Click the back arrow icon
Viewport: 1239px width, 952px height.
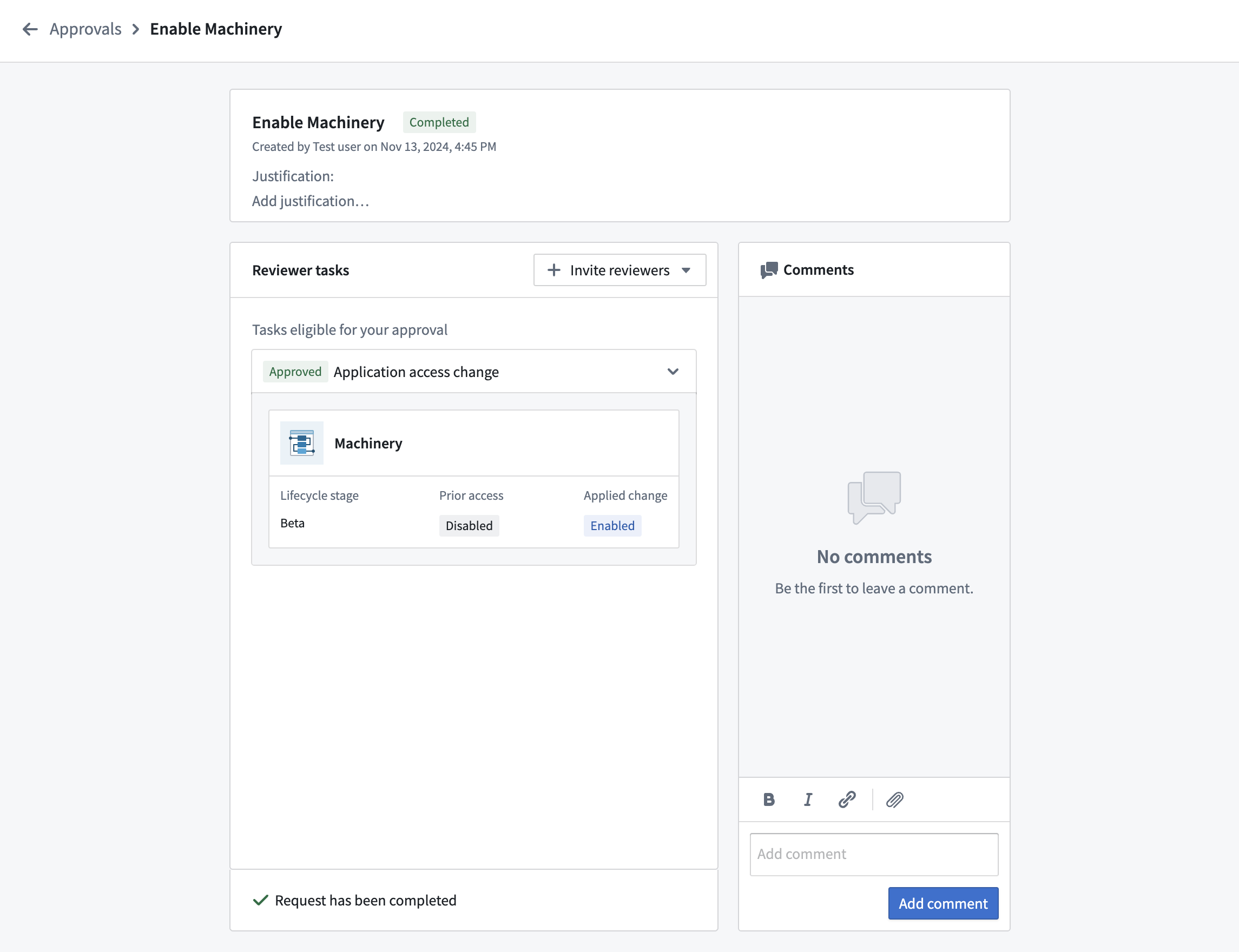tap(30, 29)
